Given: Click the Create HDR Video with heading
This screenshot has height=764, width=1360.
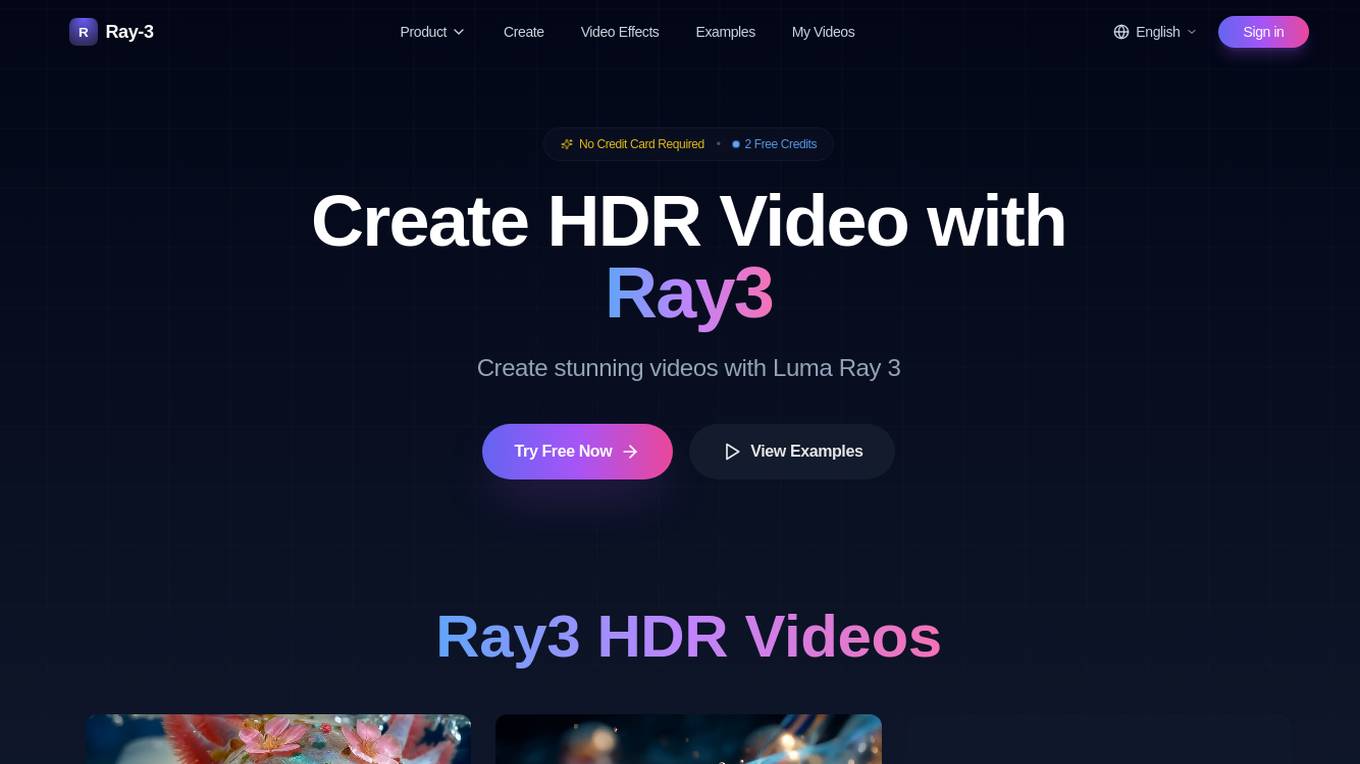Looking at the screenshot, I should click(x=689, y=221).
